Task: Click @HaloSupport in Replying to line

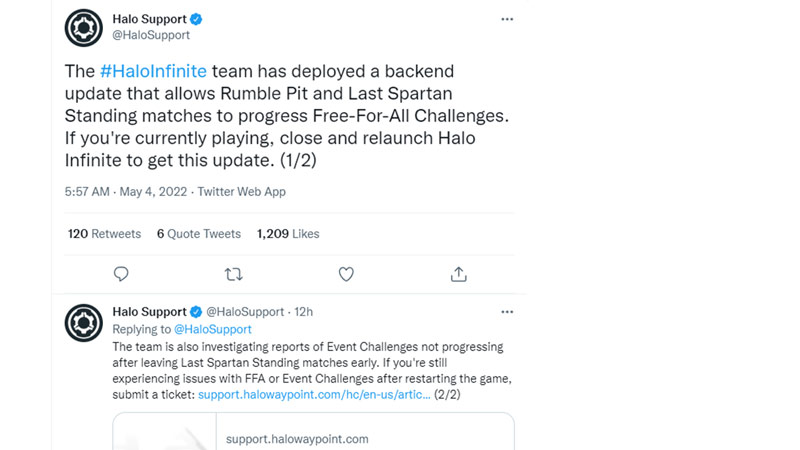Action: click(213, 329)
